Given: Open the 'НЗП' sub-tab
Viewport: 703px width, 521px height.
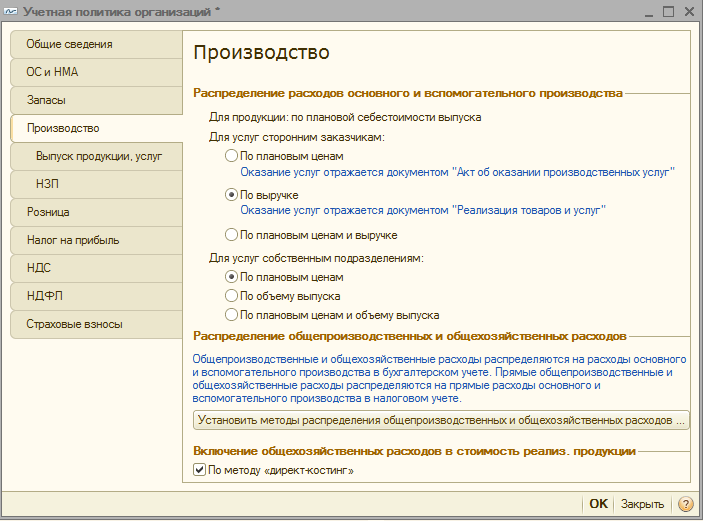Looking at the screenshot, I should pyautogui.click(x=96, y=184).
